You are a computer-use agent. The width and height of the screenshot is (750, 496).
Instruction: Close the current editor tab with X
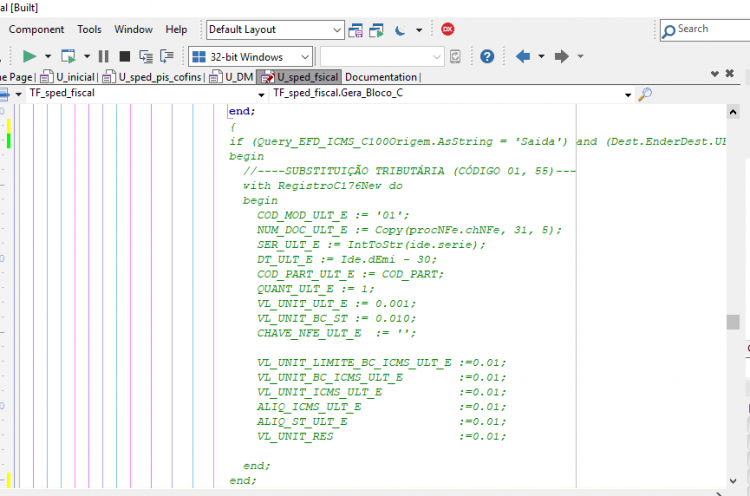pyautogui.click(x=729, y=73)
